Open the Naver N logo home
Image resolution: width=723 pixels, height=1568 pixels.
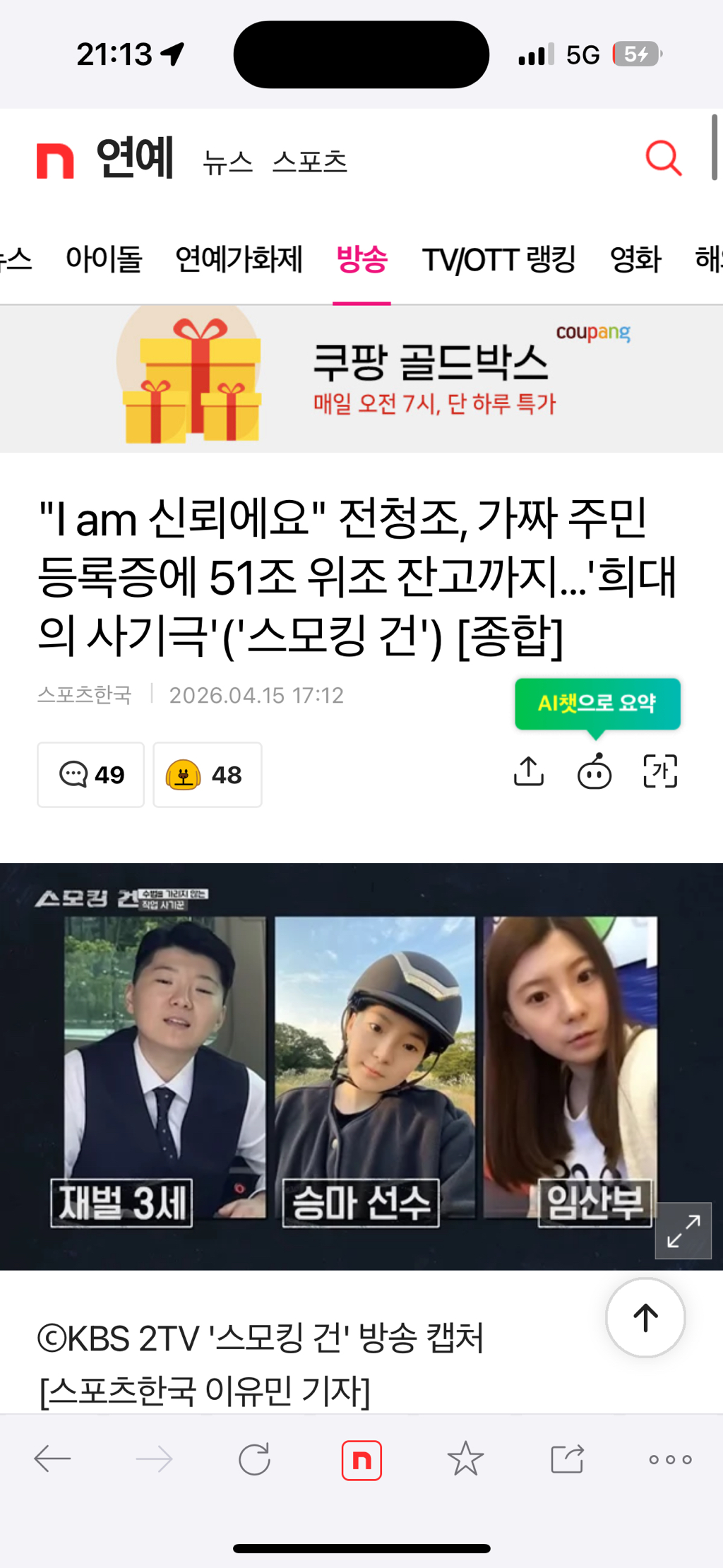pos(55,160)
